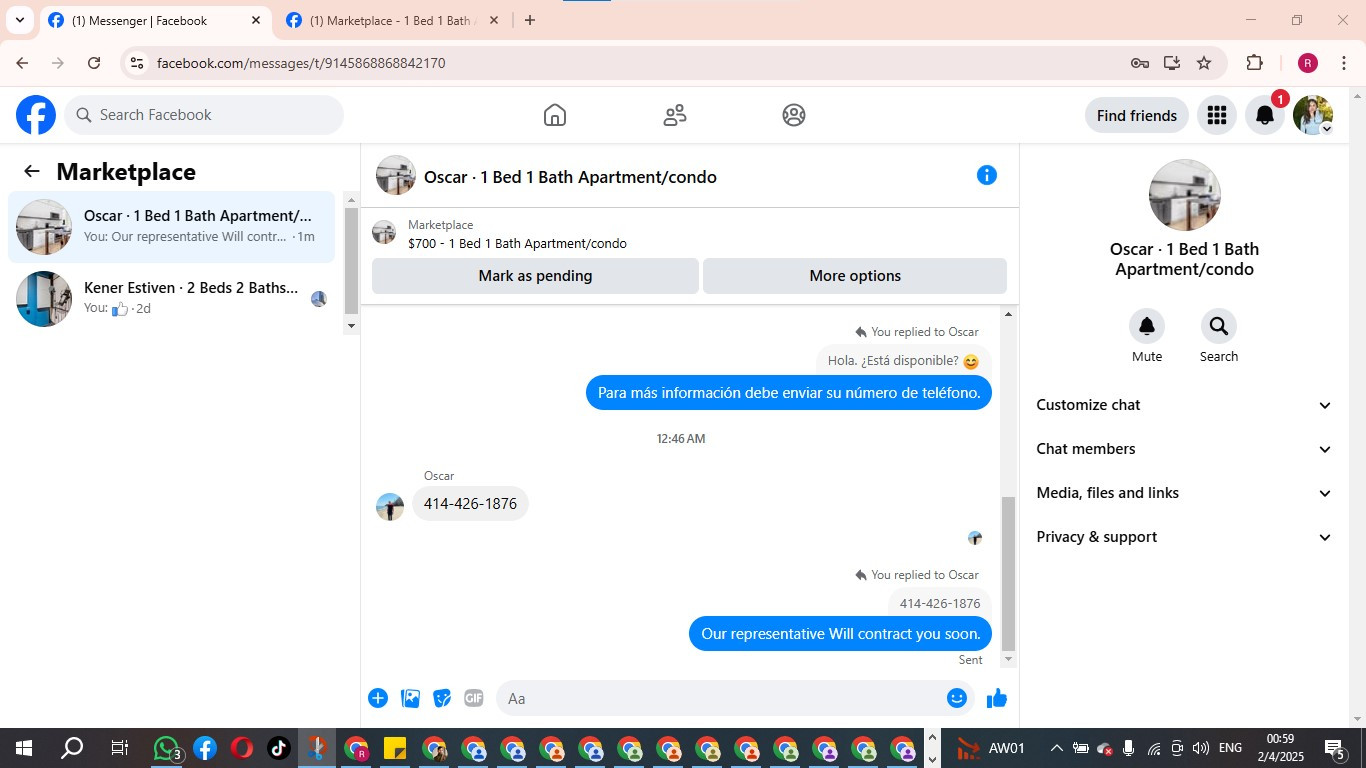Click the Mark as pending button
1366x768 pixels.
point(535,276)
